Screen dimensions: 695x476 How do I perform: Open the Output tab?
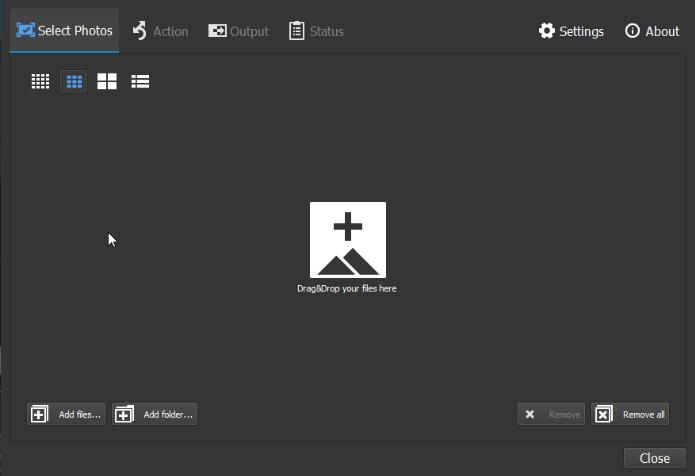[x=238, y=31]
